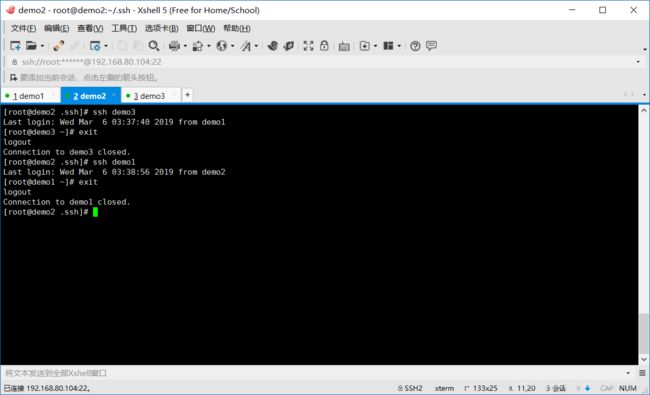This screenshot has width=650, height=395.
Task: Click the Full Screen icon
Action: (308, 46)
